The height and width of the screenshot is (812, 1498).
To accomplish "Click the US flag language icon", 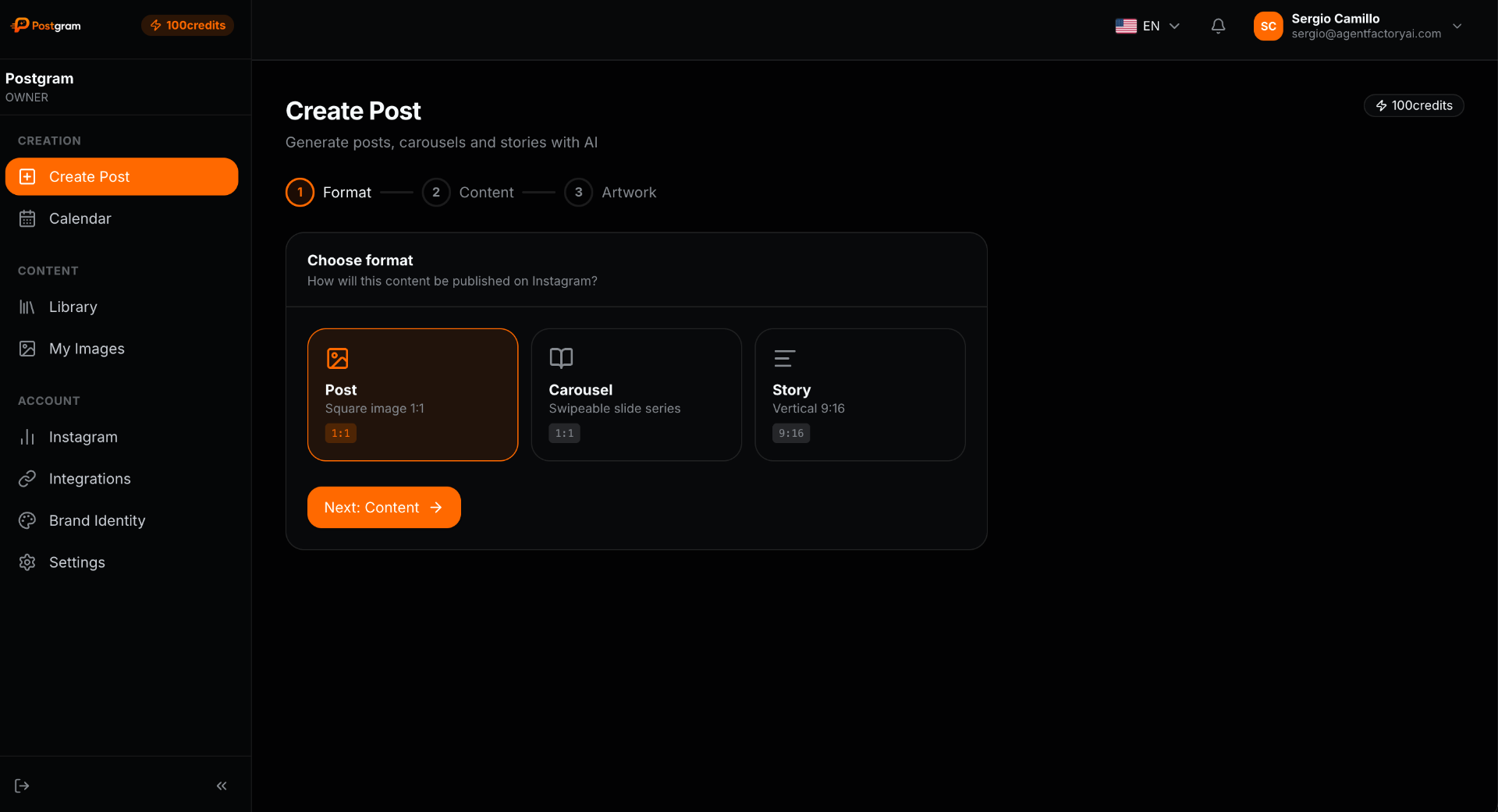I will [x=1126, y=26].
